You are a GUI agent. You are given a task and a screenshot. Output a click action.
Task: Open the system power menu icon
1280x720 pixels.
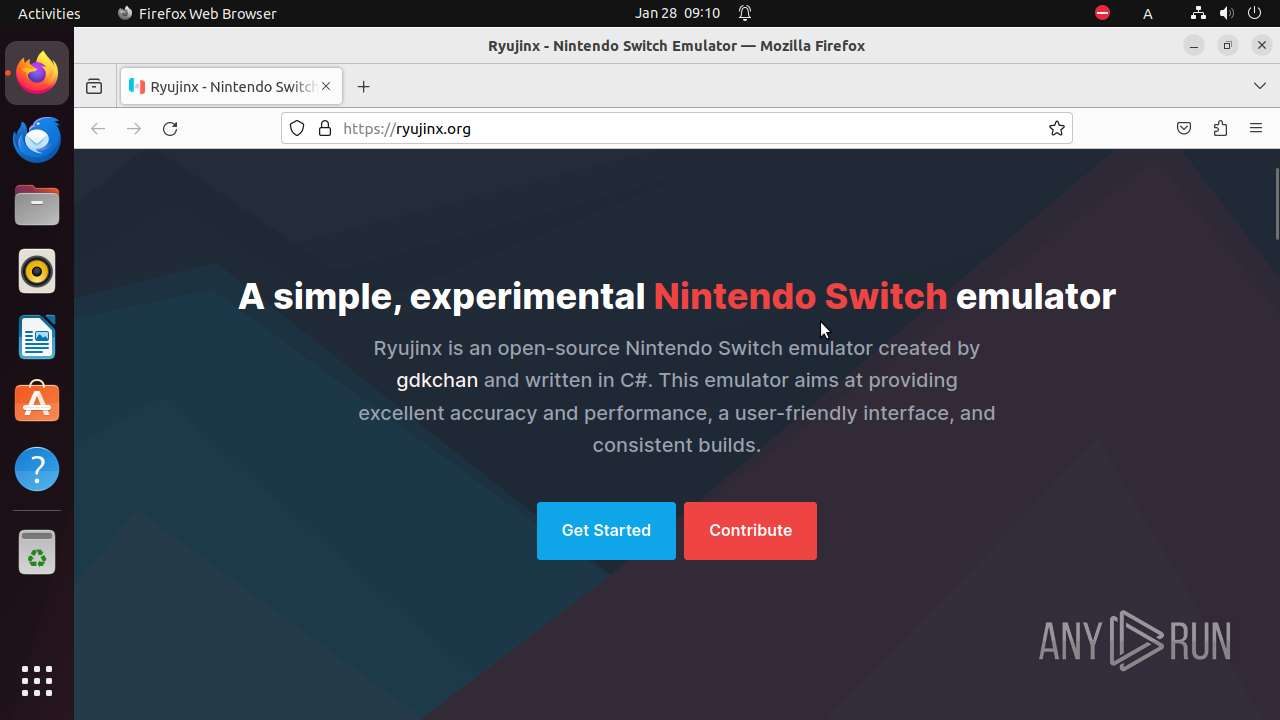[x=1254, y=13]
